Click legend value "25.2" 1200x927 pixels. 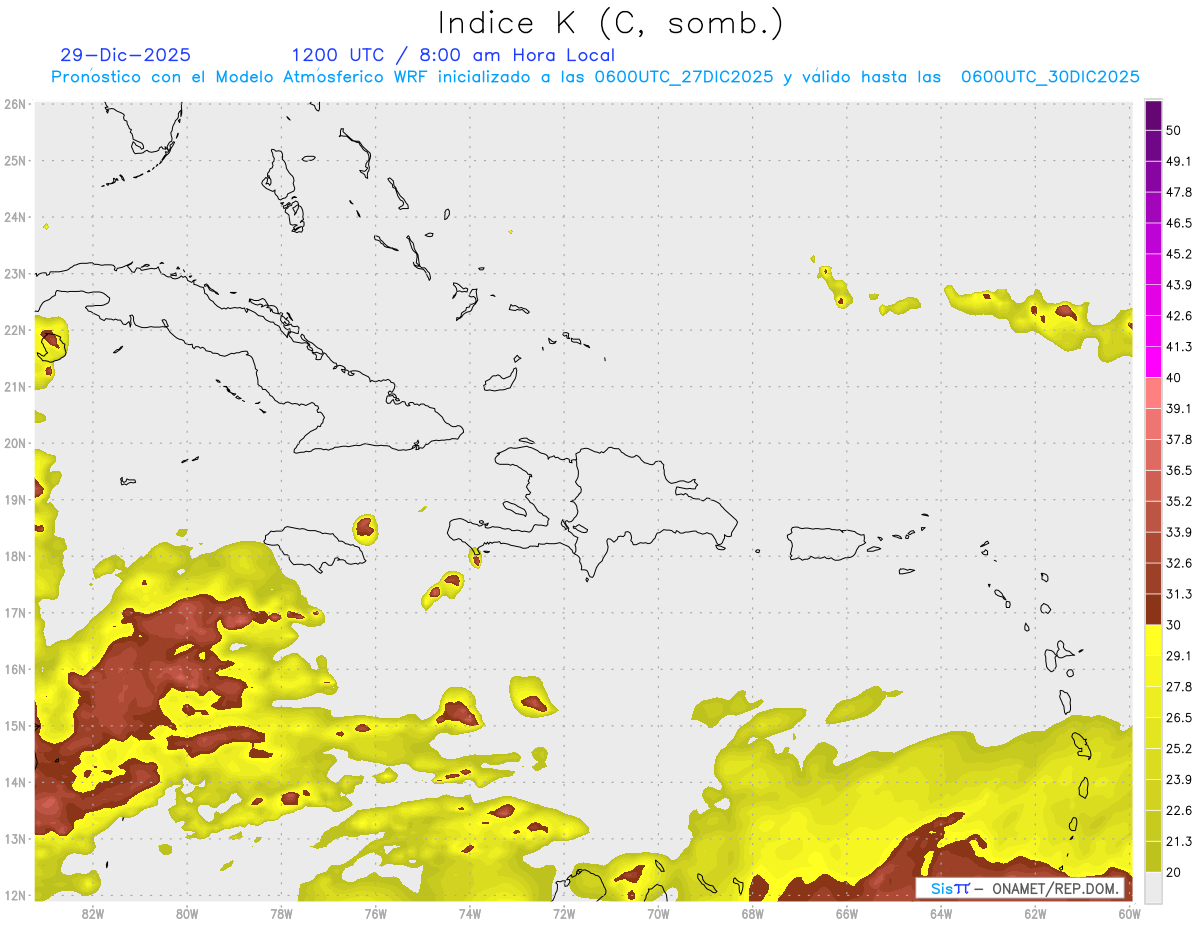point(1179,749)
